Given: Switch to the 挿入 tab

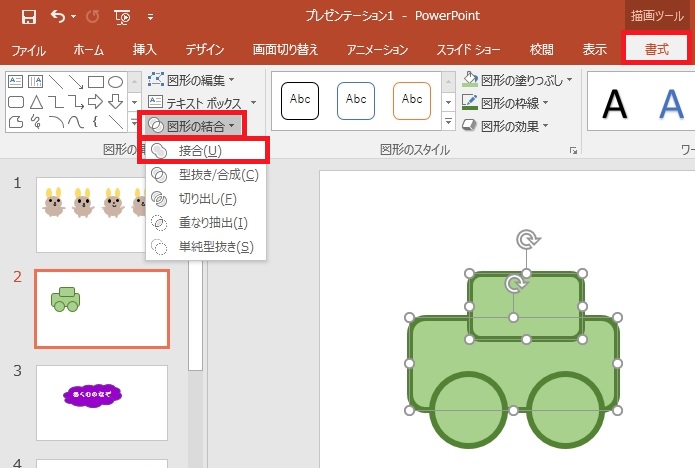Looking at the screenshot, I should pos(144,50).
